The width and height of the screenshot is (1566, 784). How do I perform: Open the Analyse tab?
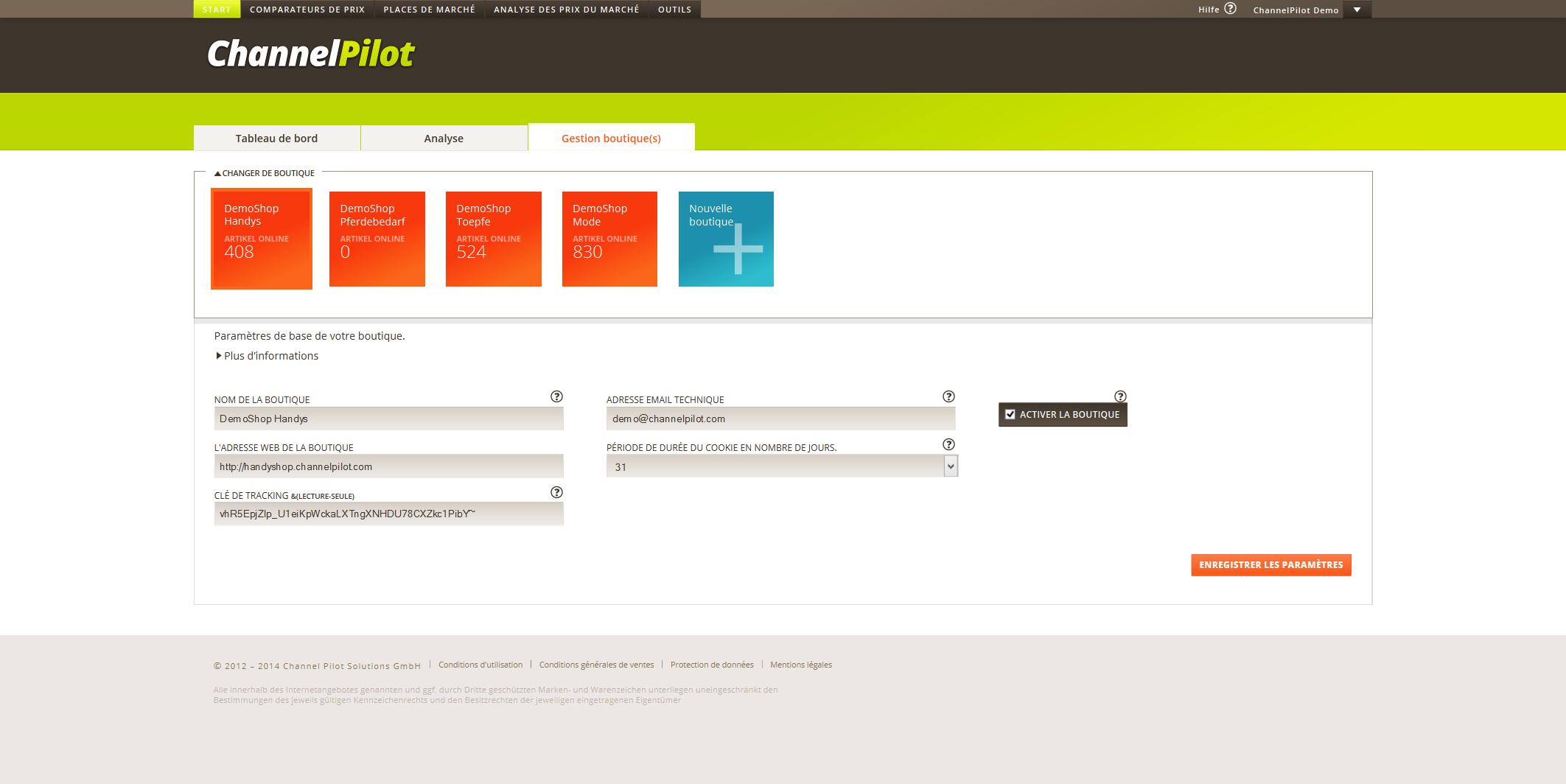click(x=444, y=139)
